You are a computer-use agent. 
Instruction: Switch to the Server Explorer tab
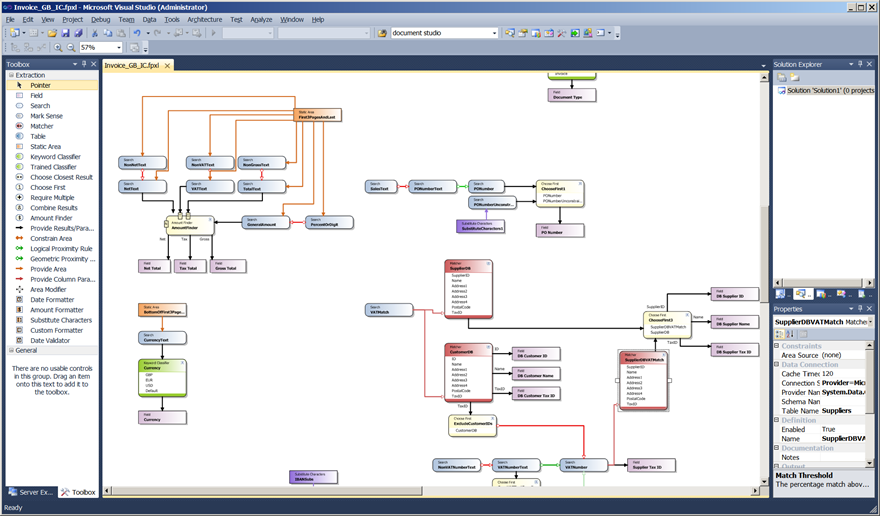pyautogui.click(x=31, y=492)
